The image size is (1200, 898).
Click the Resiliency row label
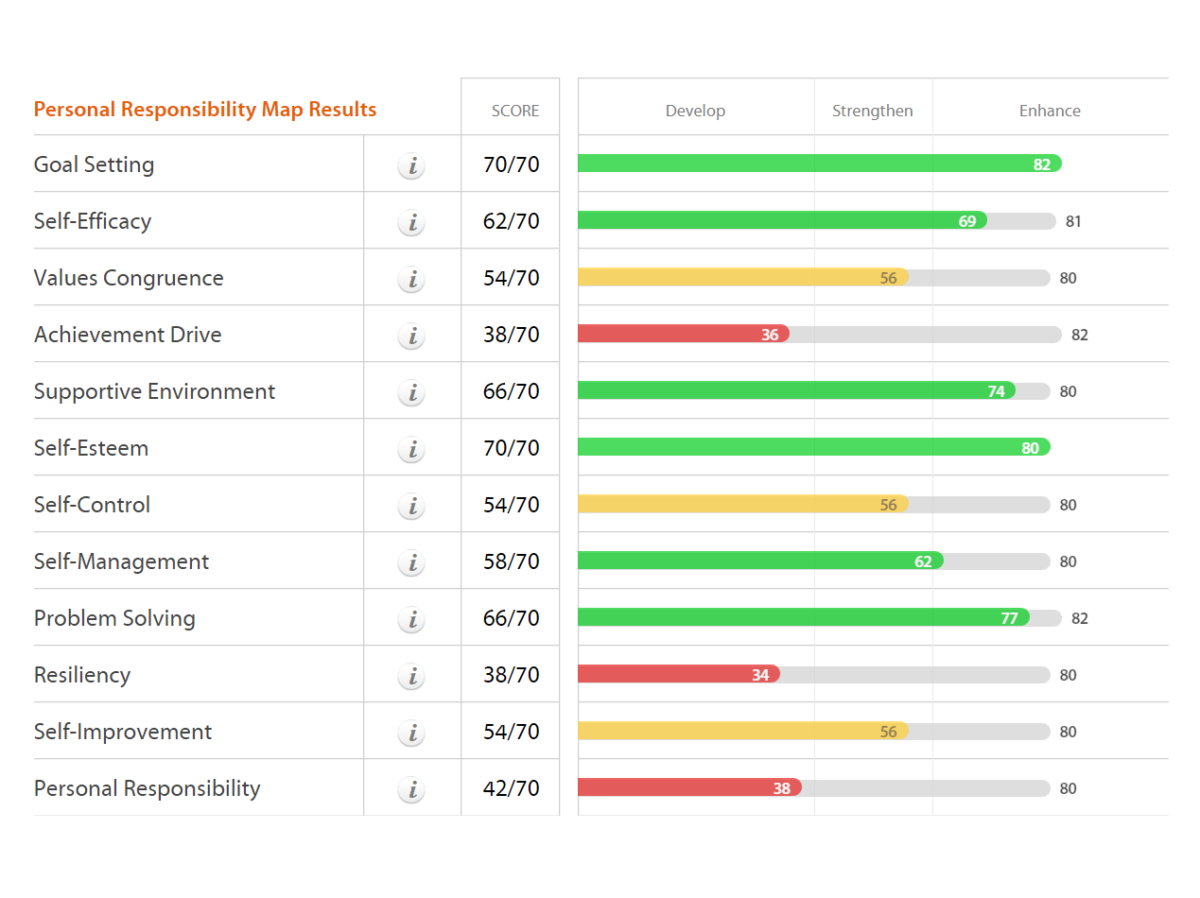82,675
